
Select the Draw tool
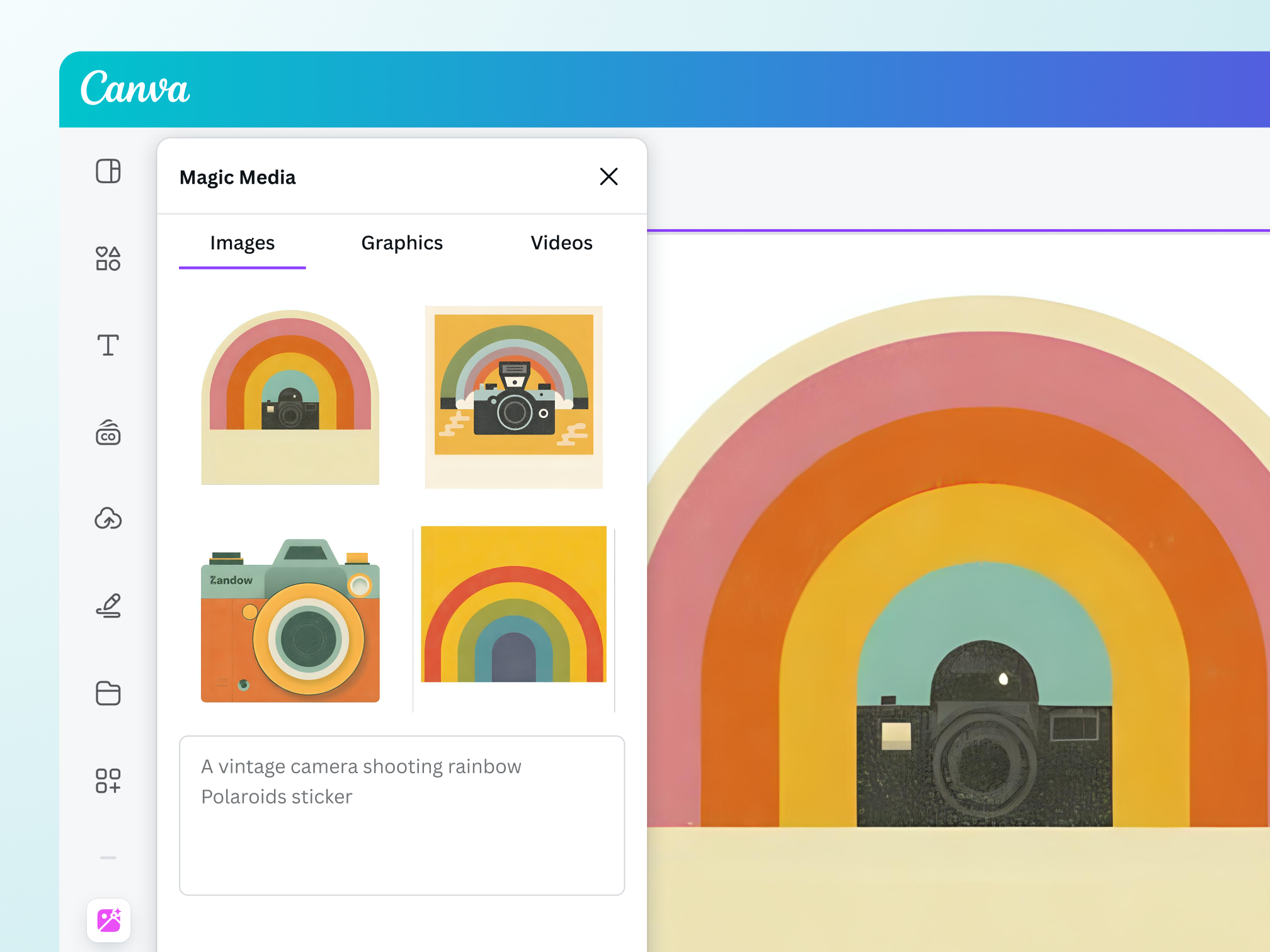108,606
